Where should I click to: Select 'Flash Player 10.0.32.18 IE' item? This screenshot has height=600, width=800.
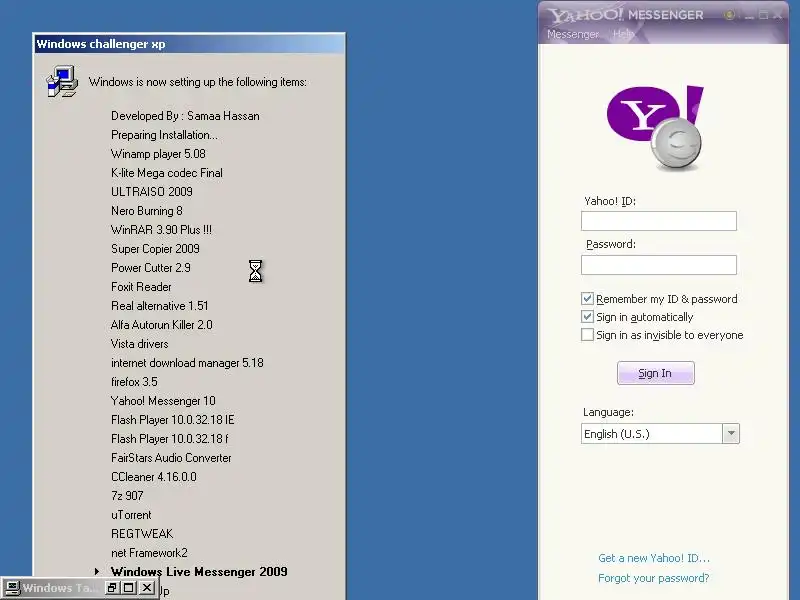tap(172, 420)
